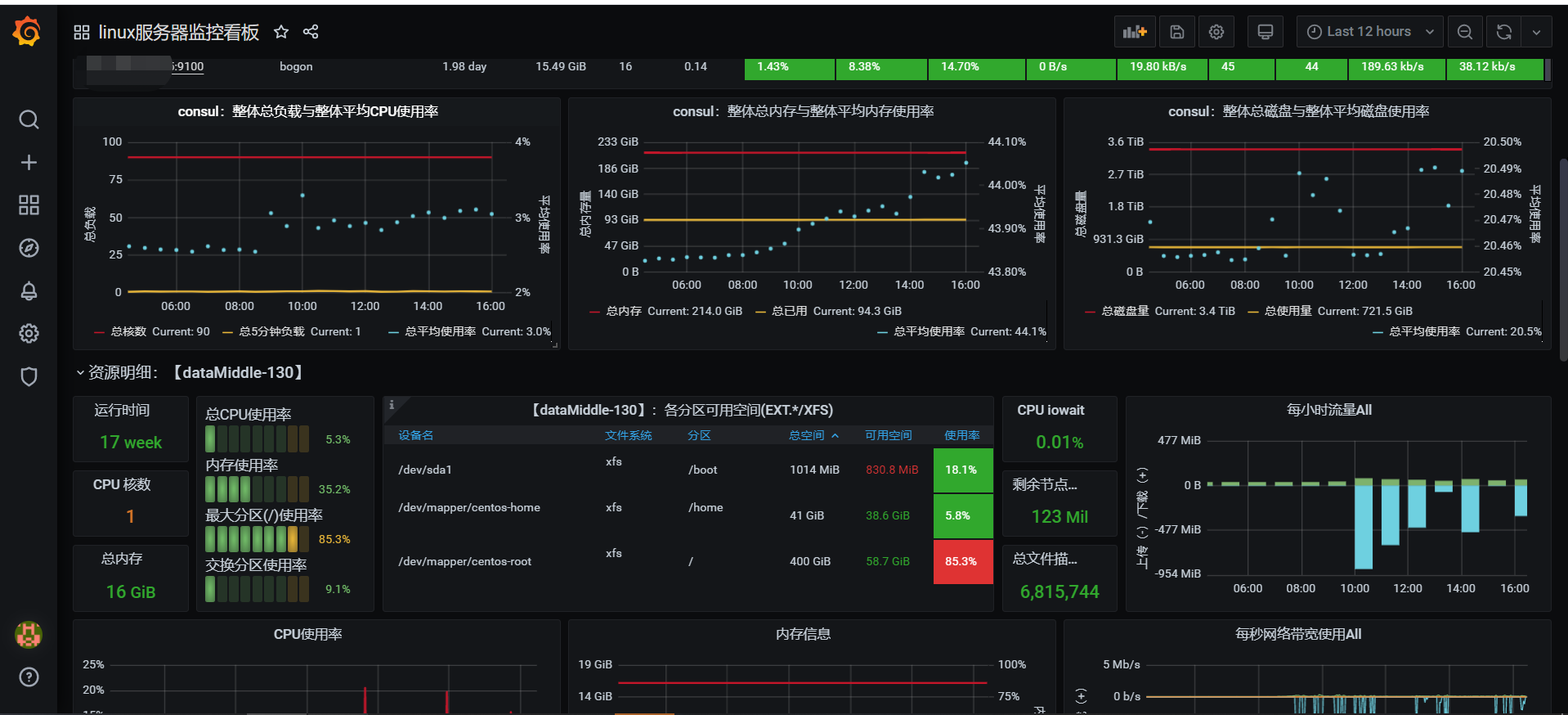This screenshot has width=1568, height=715.
Task: Open the linux服务器监控看板 dashboard title
Action: click(179, 32)
